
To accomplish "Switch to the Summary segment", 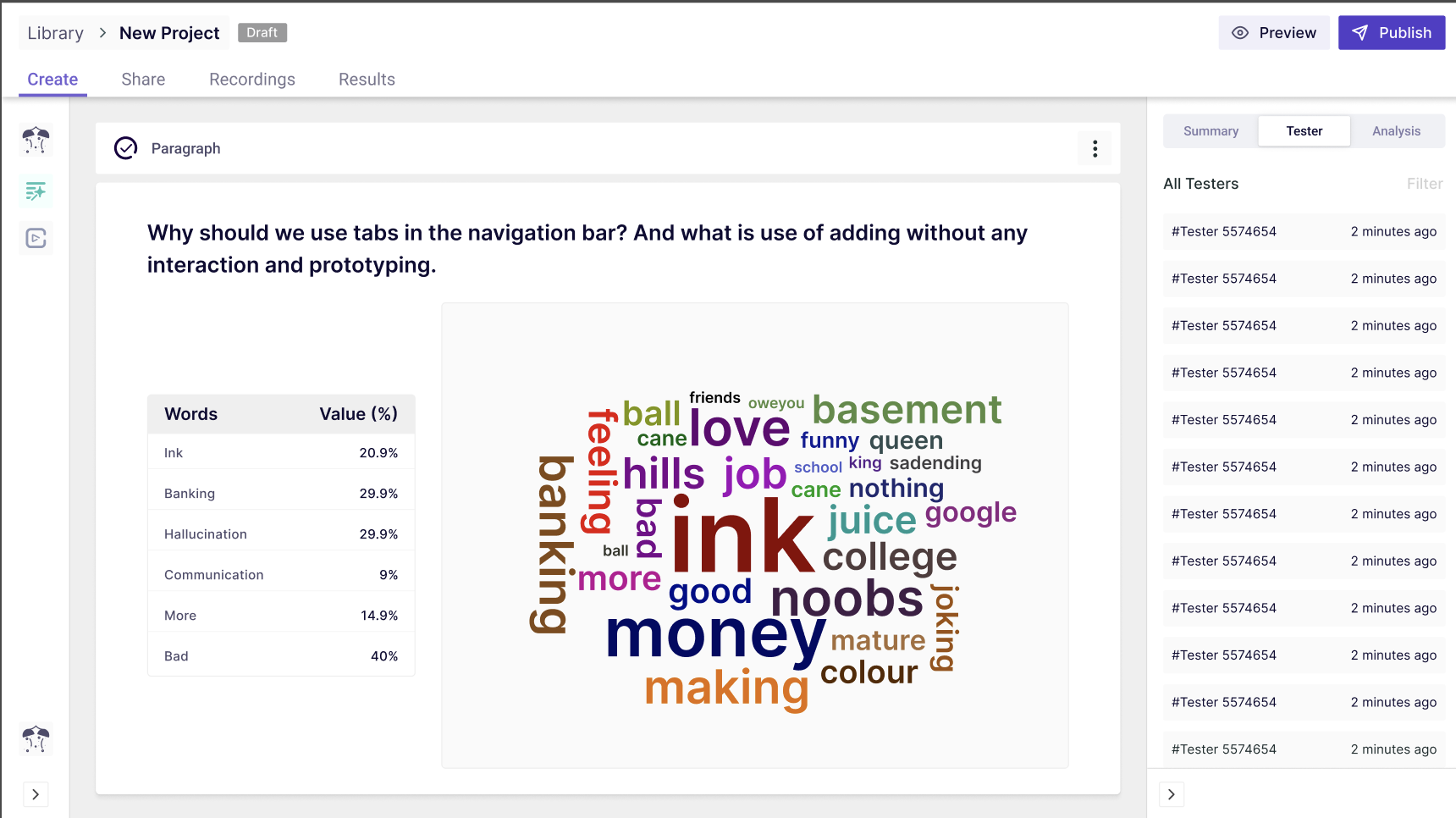I will click(1211, 131).
